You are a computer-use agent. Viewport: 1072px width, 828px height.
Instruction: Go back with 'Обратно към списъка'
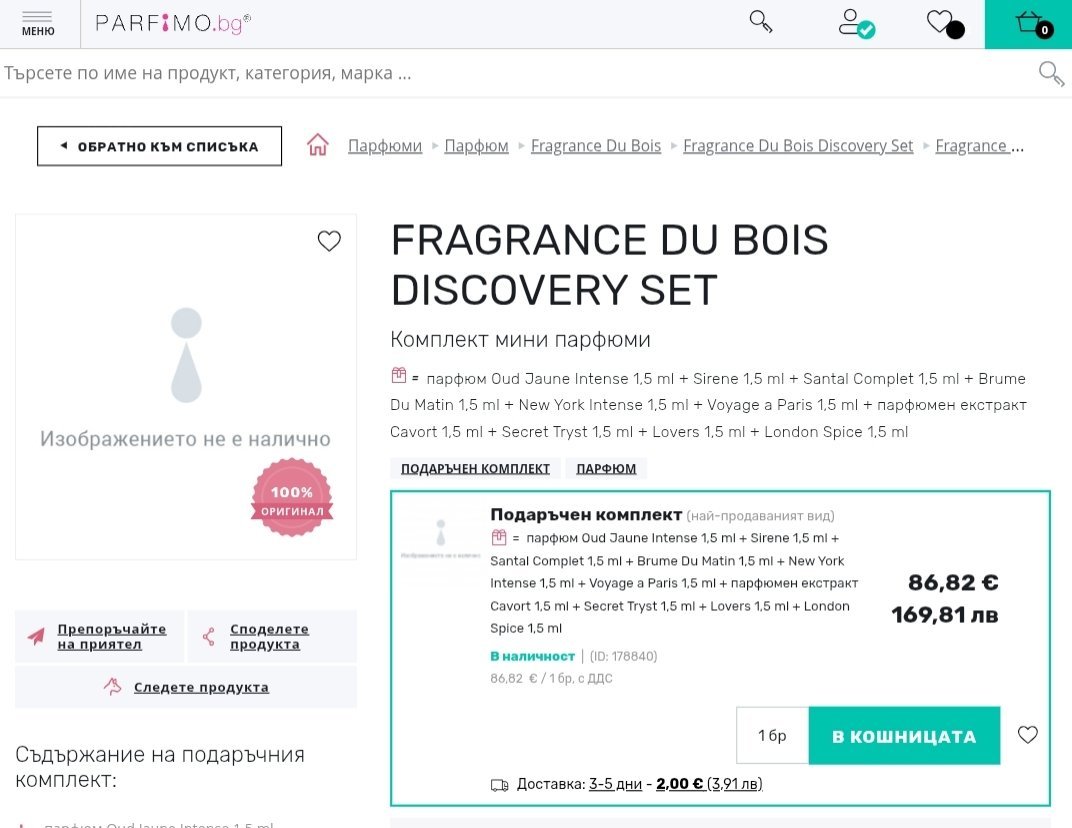click(x=159, y=146)
